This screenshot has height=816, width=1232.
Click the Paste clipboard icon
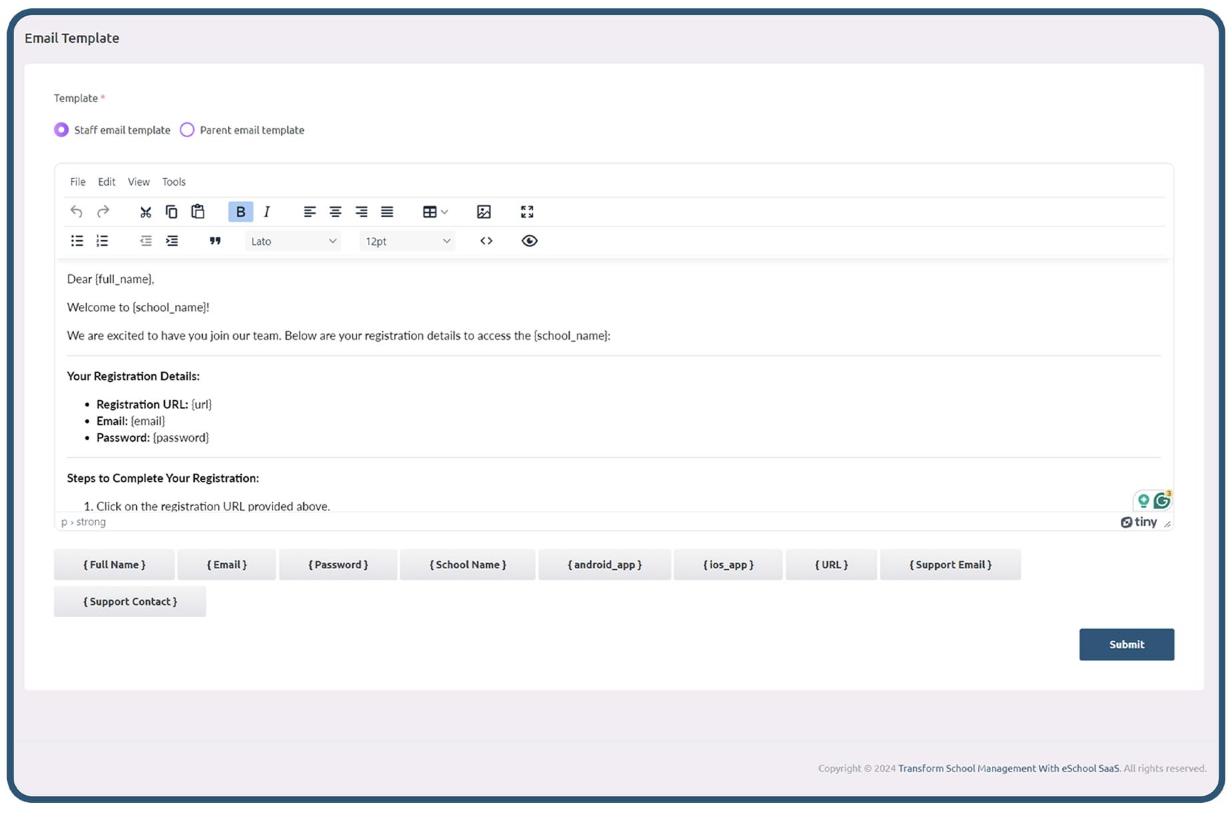pyautogui.click(x=198, y=212)
